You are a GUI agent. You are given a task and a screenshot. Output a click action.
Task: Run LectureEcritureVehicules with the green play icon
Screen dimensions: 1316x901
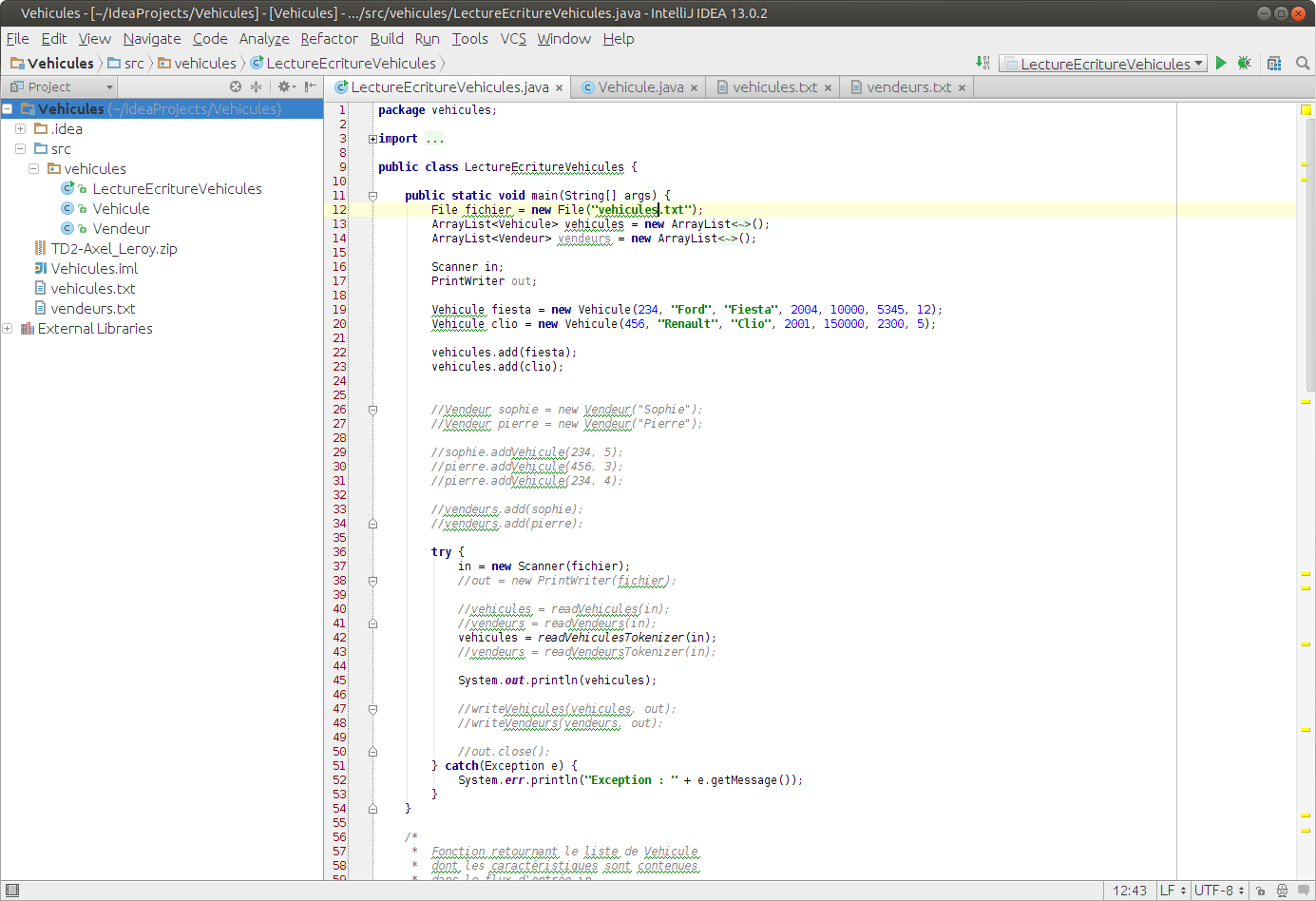coord(1221,63)
